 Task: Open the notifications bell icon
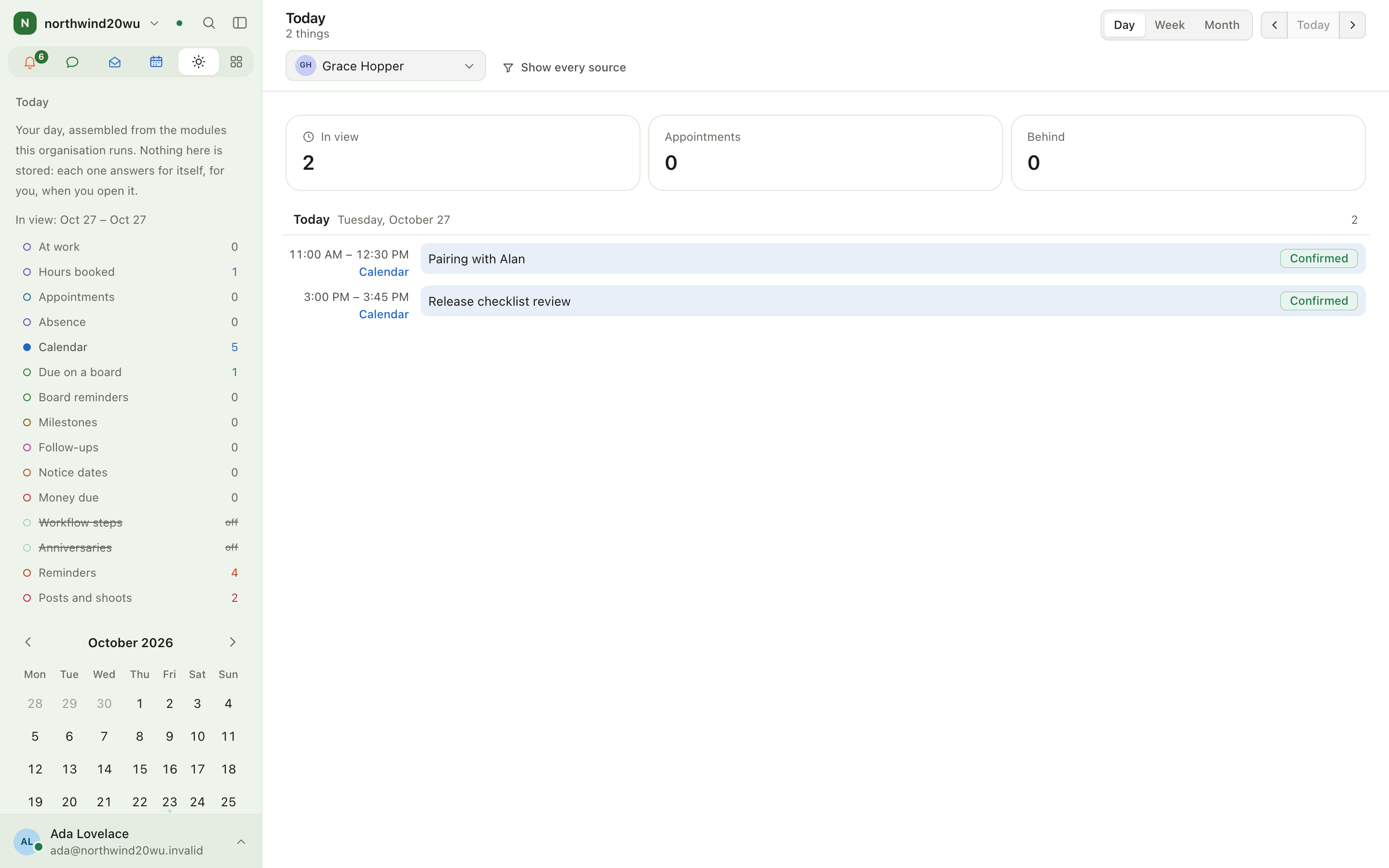[x=30, y=62]
